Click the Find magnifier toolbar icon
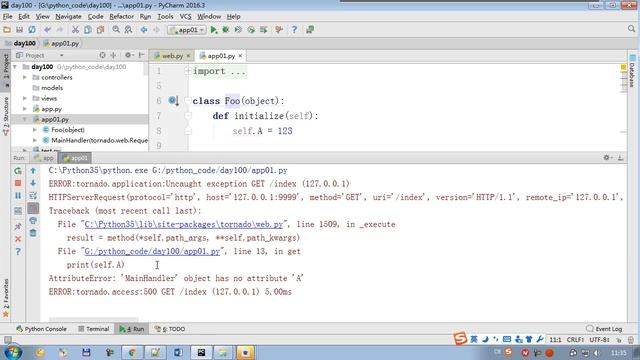Screen dimensions: 640x360 click(116, 30)
